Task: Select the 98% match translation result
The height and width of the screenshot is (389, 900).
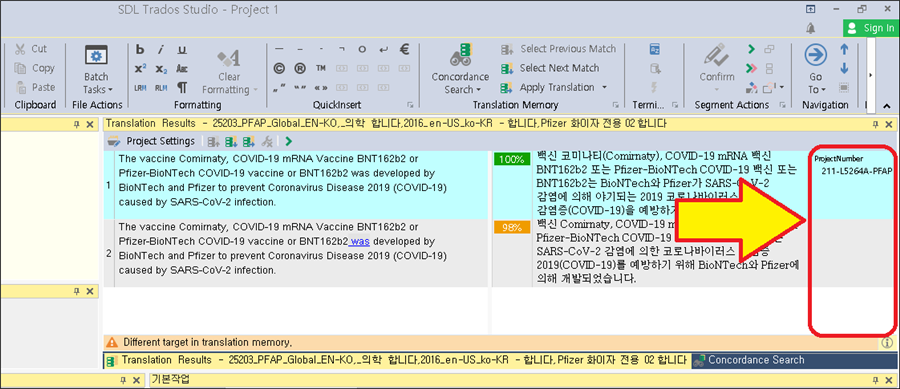Action: click(x=511, y=228)
